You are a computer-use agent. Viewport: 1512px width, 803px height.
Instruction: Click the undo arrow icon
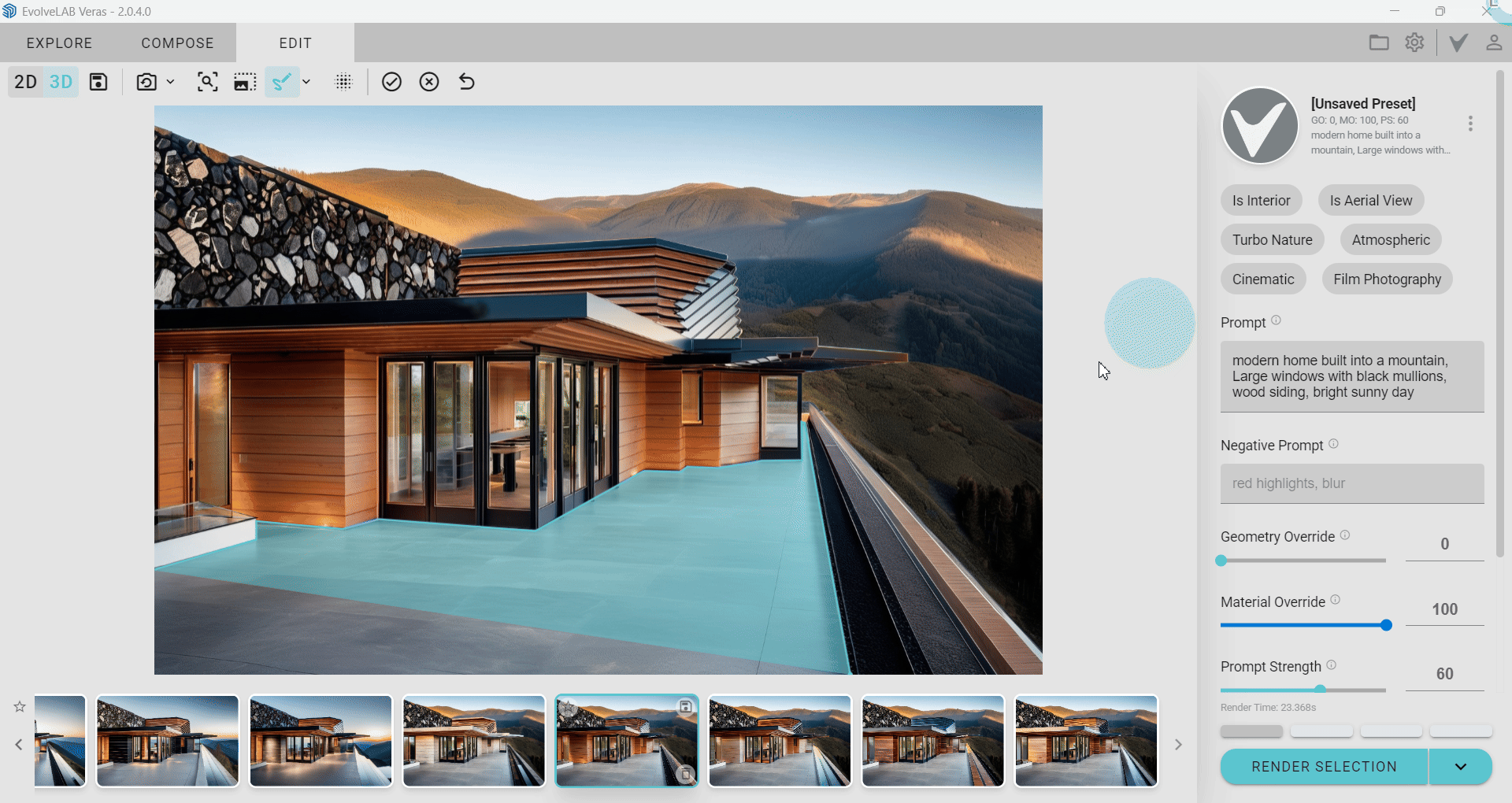(x=467, y=82)
